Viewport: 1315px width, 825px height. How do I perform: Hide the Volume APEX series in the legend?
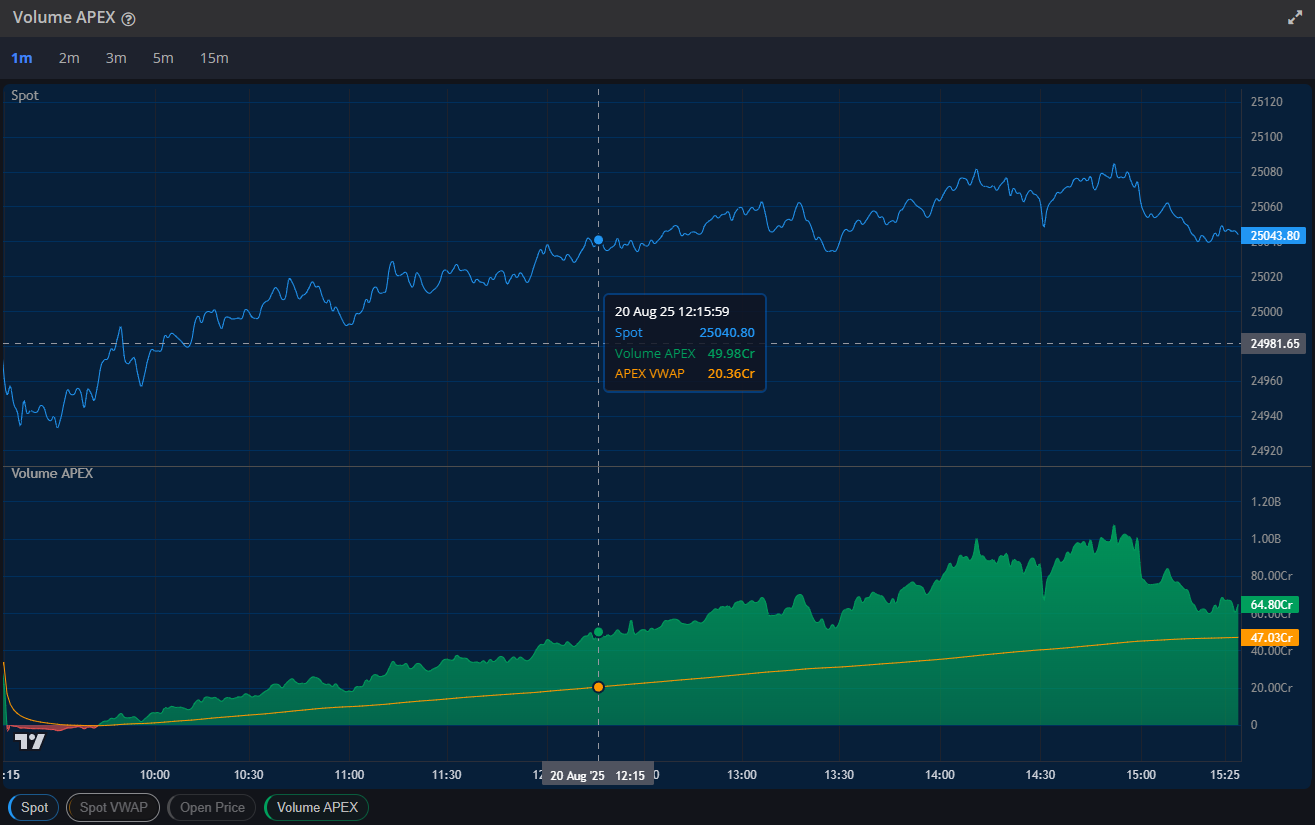point(317,807)
